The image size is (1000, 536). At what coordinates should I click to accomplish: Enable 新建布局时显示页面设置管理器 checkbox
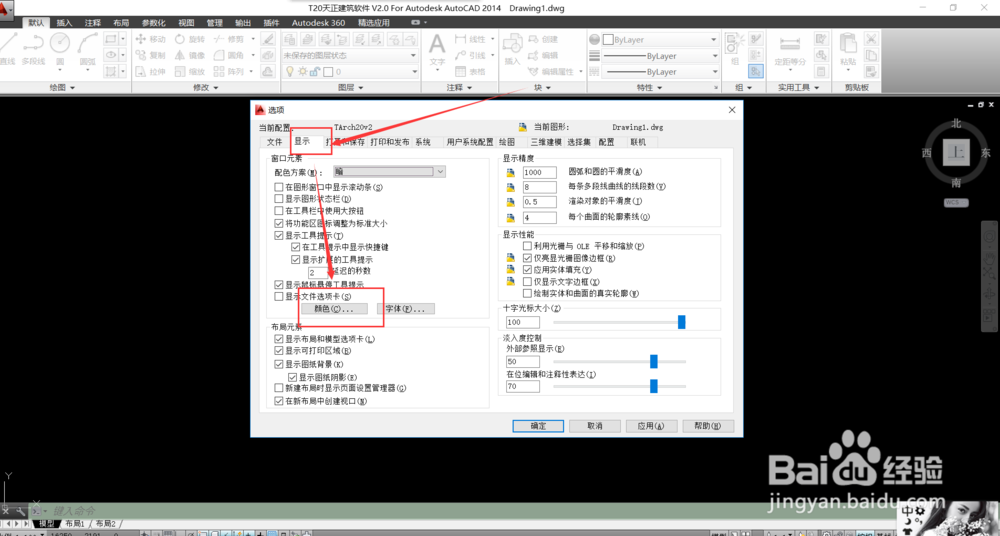point(279,387)
